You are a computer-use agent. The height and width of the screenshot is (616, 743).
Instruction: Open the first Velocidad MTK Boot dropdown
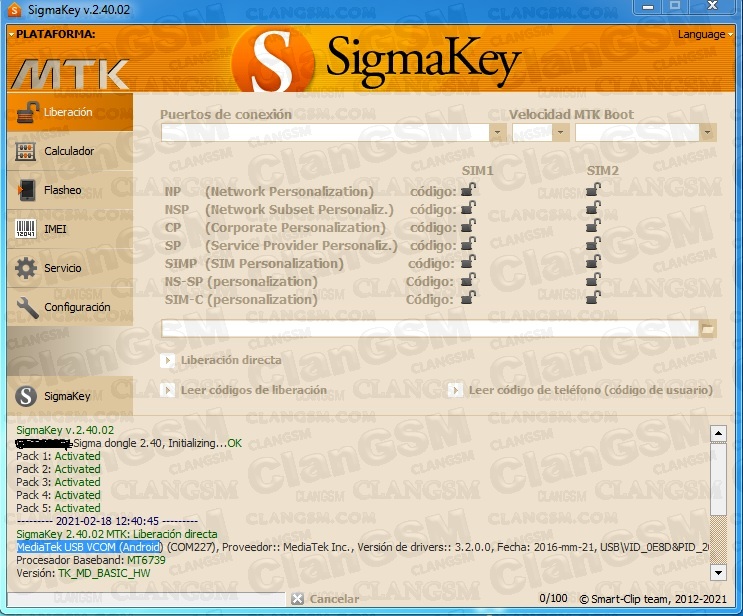click(x=561, y=132)
